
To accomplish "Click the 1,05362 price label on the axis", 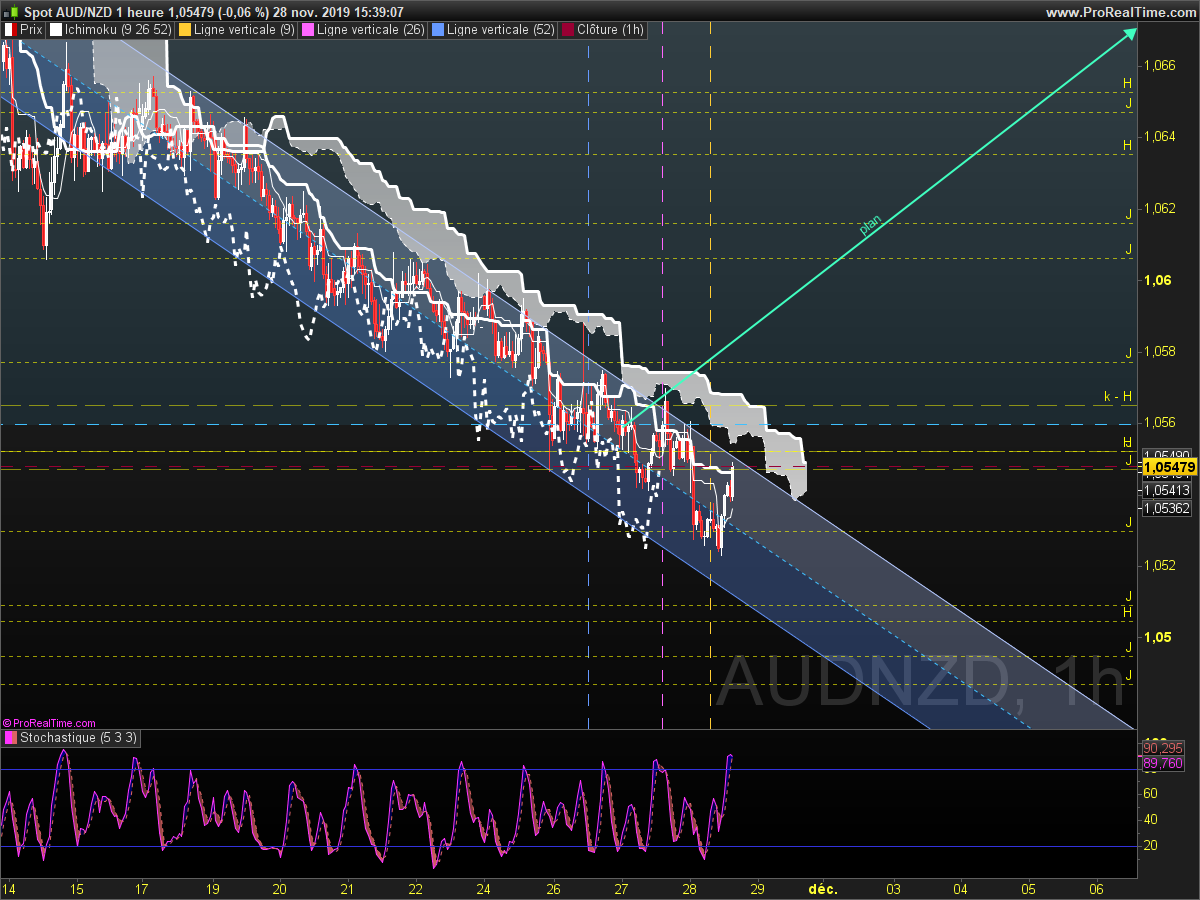I will [1166, 508].
